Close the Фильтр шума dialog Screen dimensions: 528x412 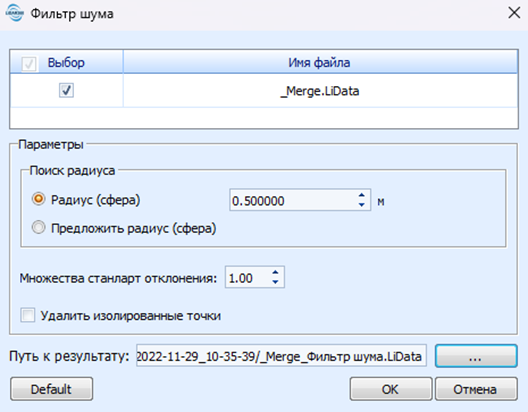[514, 13]
